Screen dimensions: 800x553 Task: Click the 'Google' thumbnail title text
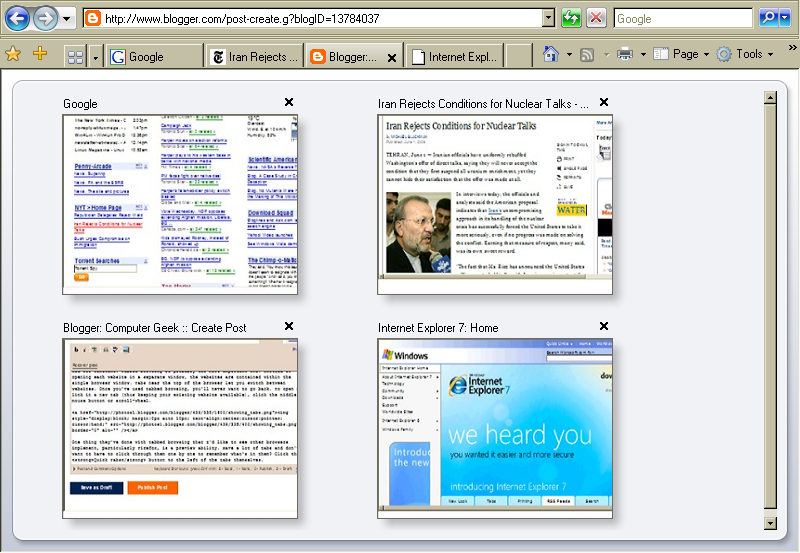pyautogui.click(x=80, y=104)
